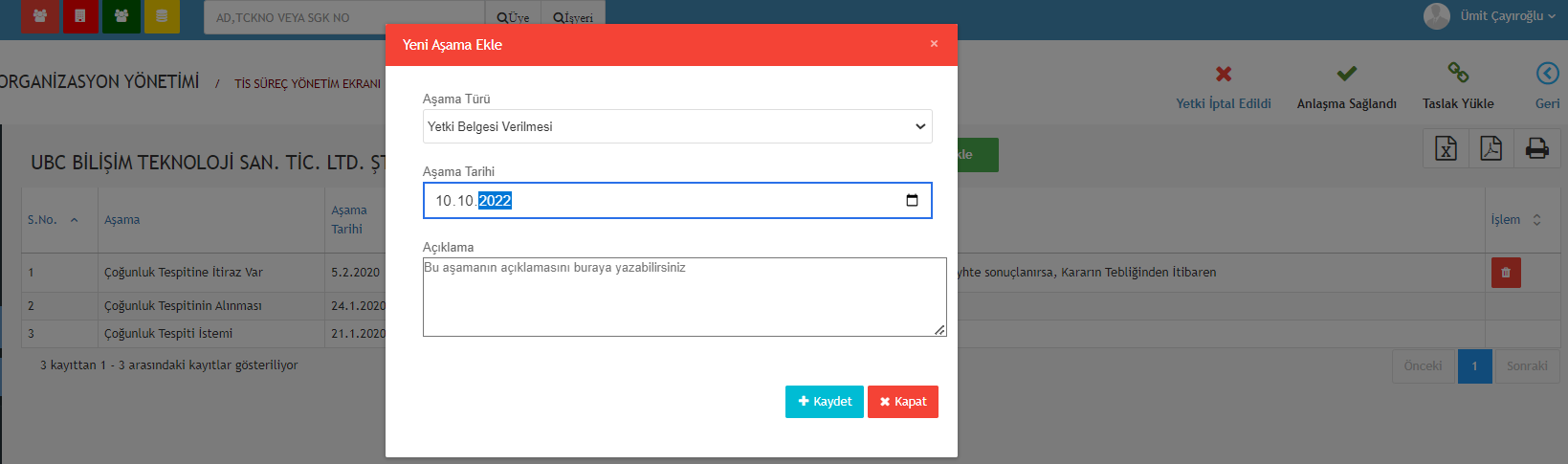Export table using the Excel icon
Screen dimensions: 1568x464
click(x=1446, y=148)
